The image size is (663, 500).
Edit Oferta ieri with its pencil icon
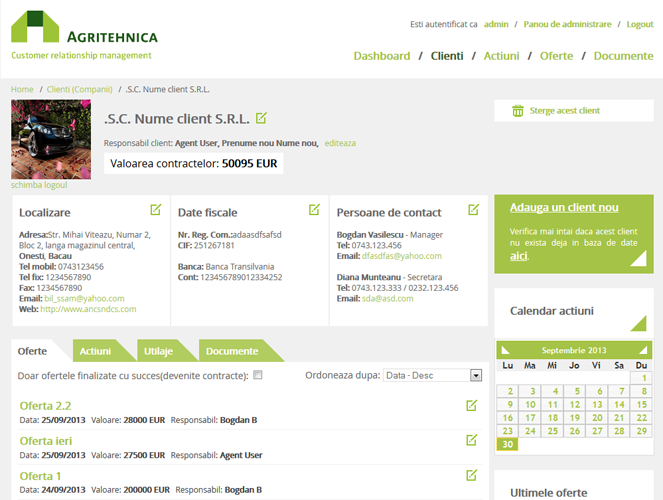471,440
